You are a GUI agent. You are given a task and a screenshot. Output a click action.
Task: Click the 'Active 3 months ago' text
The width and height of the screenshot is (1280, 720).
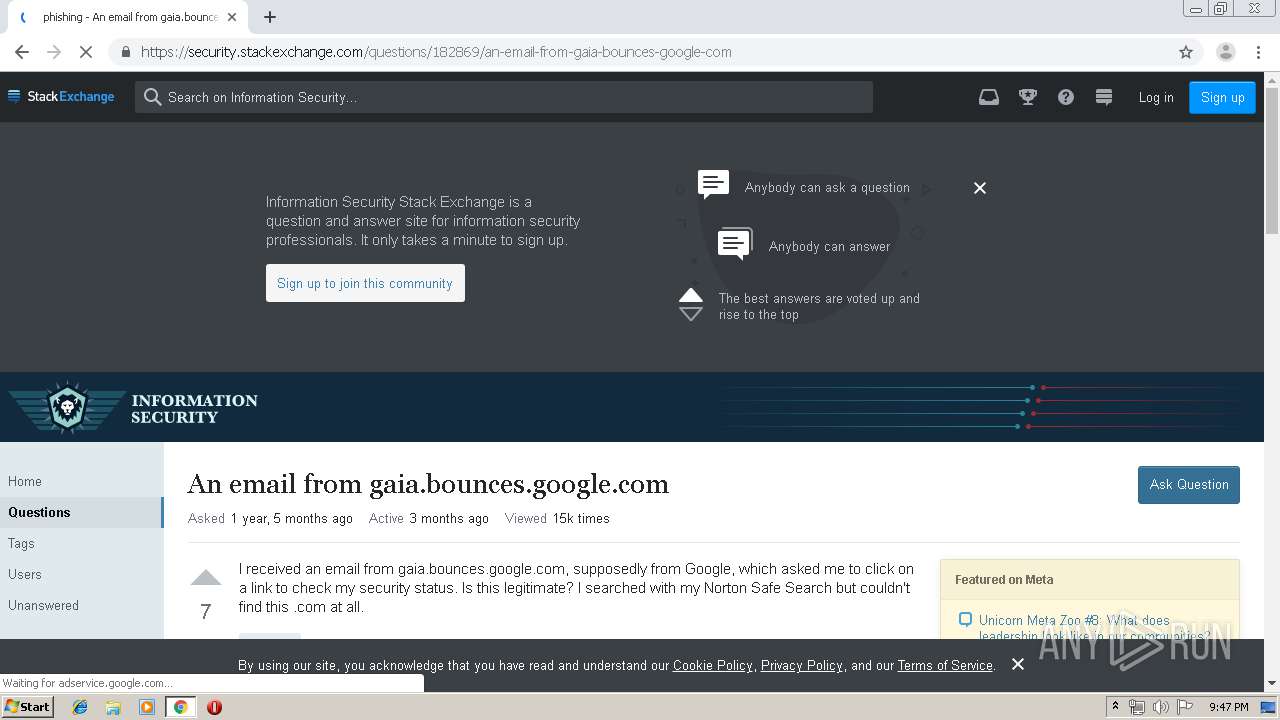point(429,518)
